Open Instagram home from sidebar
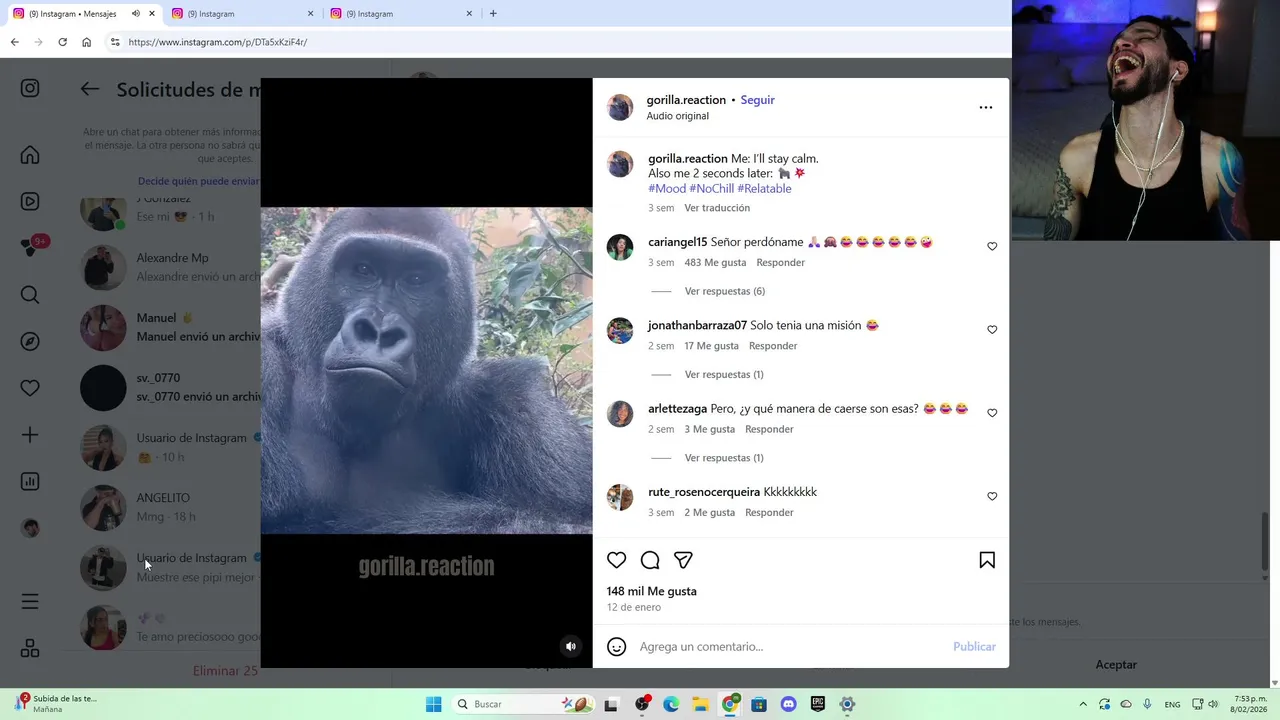Image resolution: width=1280 pixels, height=720 pixels. pos(30,155)
